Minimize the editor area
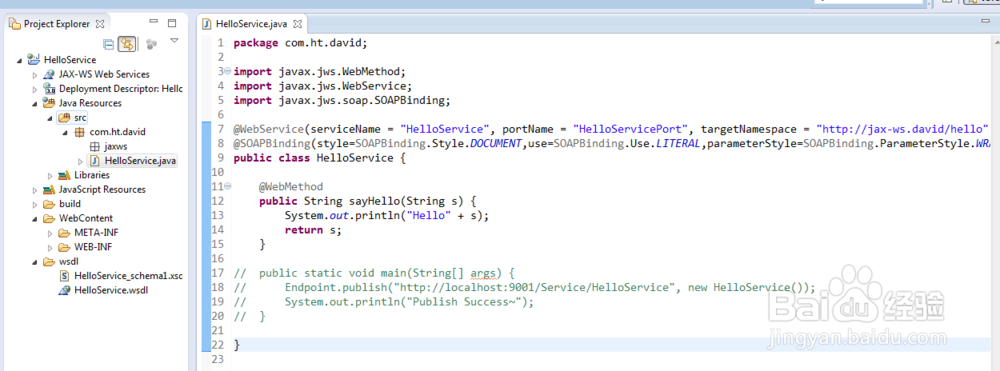Viewport: 1000px width, 371px height. point(986,22)
